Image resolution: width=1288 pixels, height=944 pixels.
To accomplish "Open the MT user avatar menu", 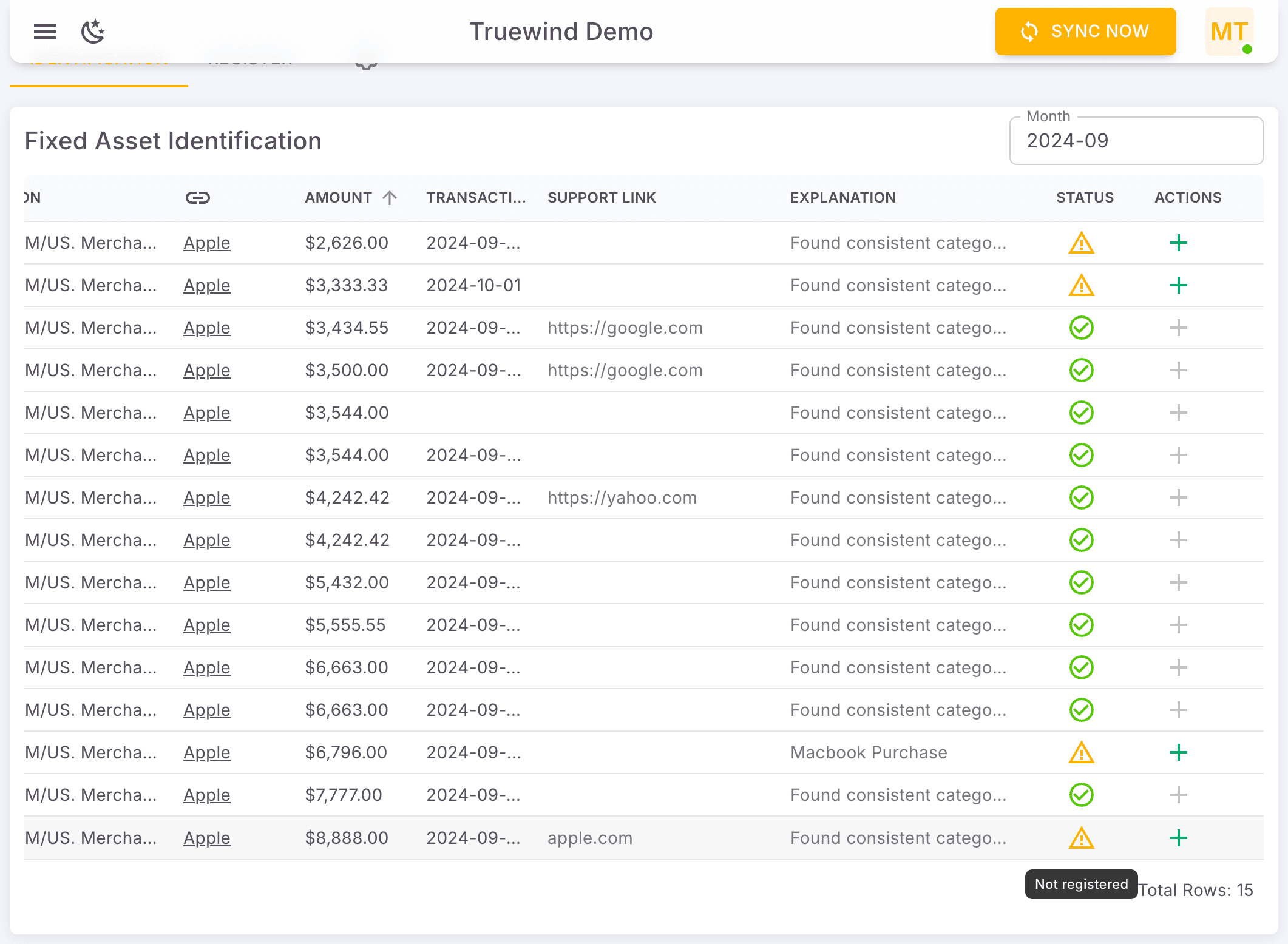I will tap(1229, 32).
